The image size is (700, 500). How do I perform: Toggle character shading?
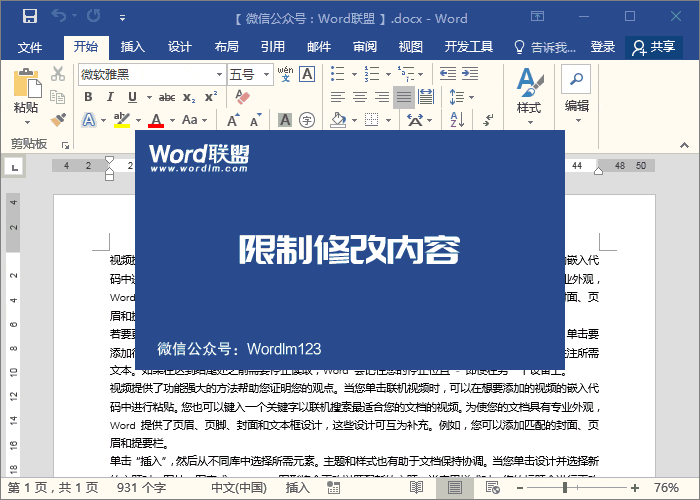click(285, 120)
